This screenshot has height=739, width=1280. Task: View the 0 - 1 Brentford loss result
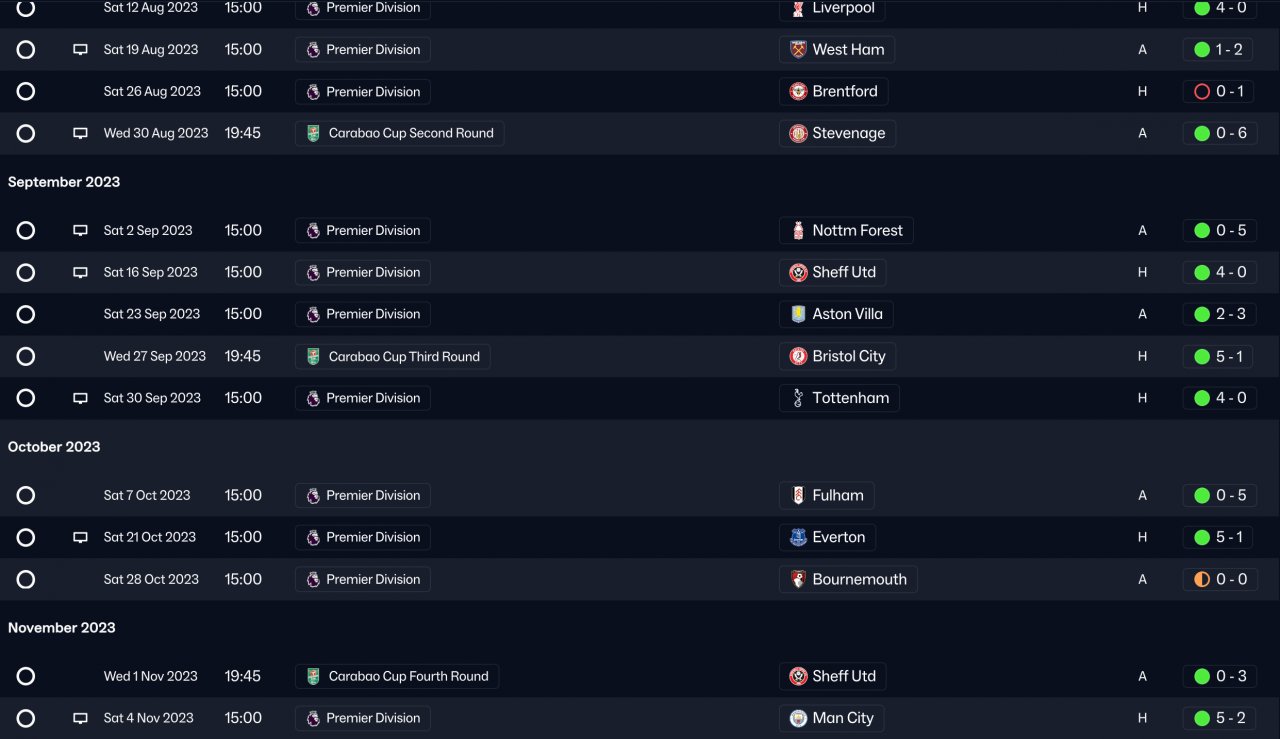1221,92
